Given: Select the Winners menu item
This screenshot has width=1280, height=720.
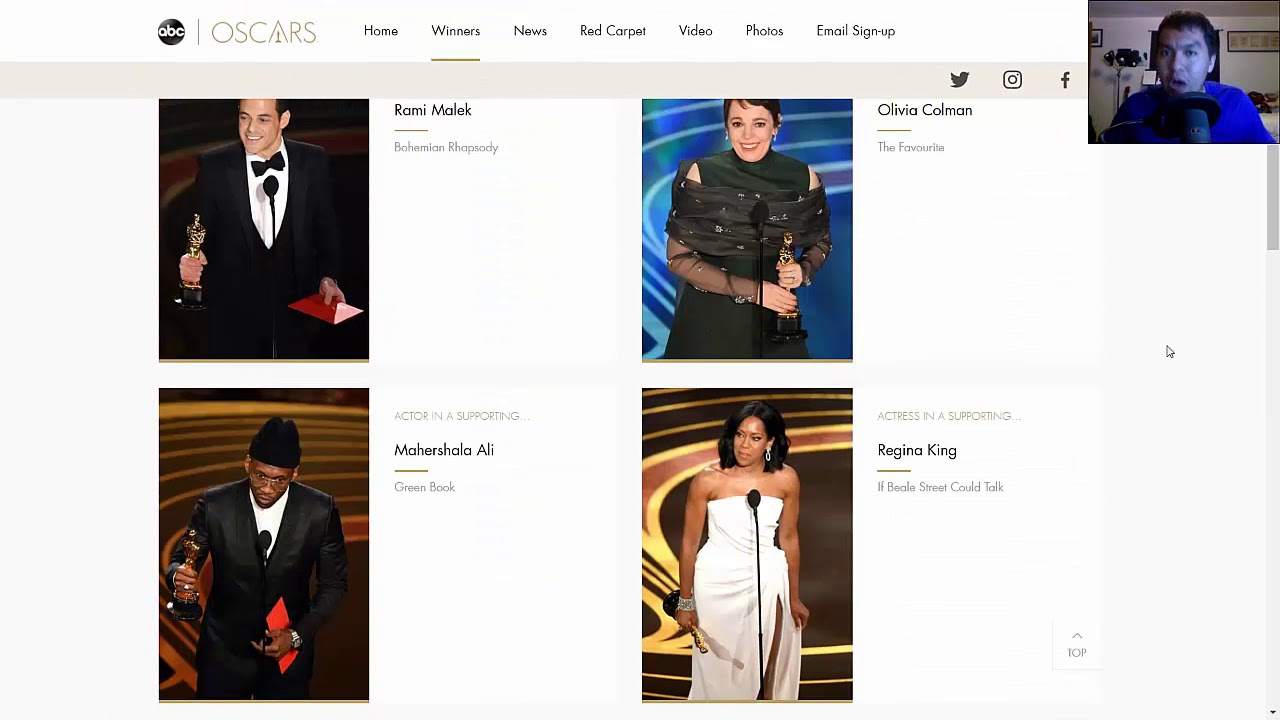Looking at the screenshot, I should [456, 31].
